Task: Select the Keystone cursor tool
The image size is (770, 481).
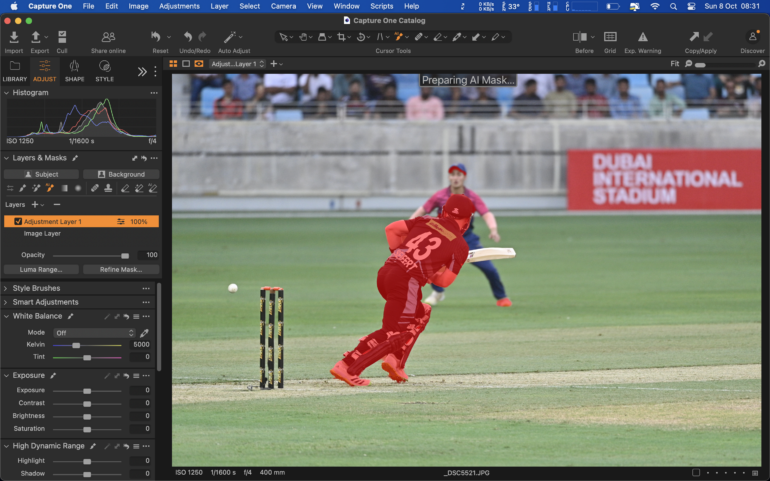Action: point(380,37)
